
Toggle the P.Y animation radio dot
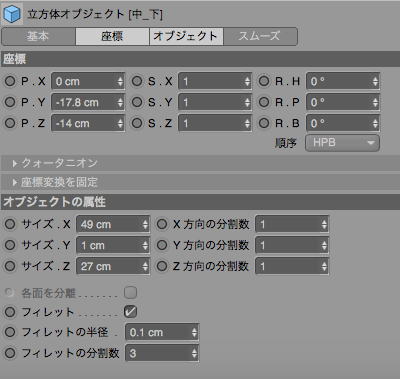click(10, 102)
